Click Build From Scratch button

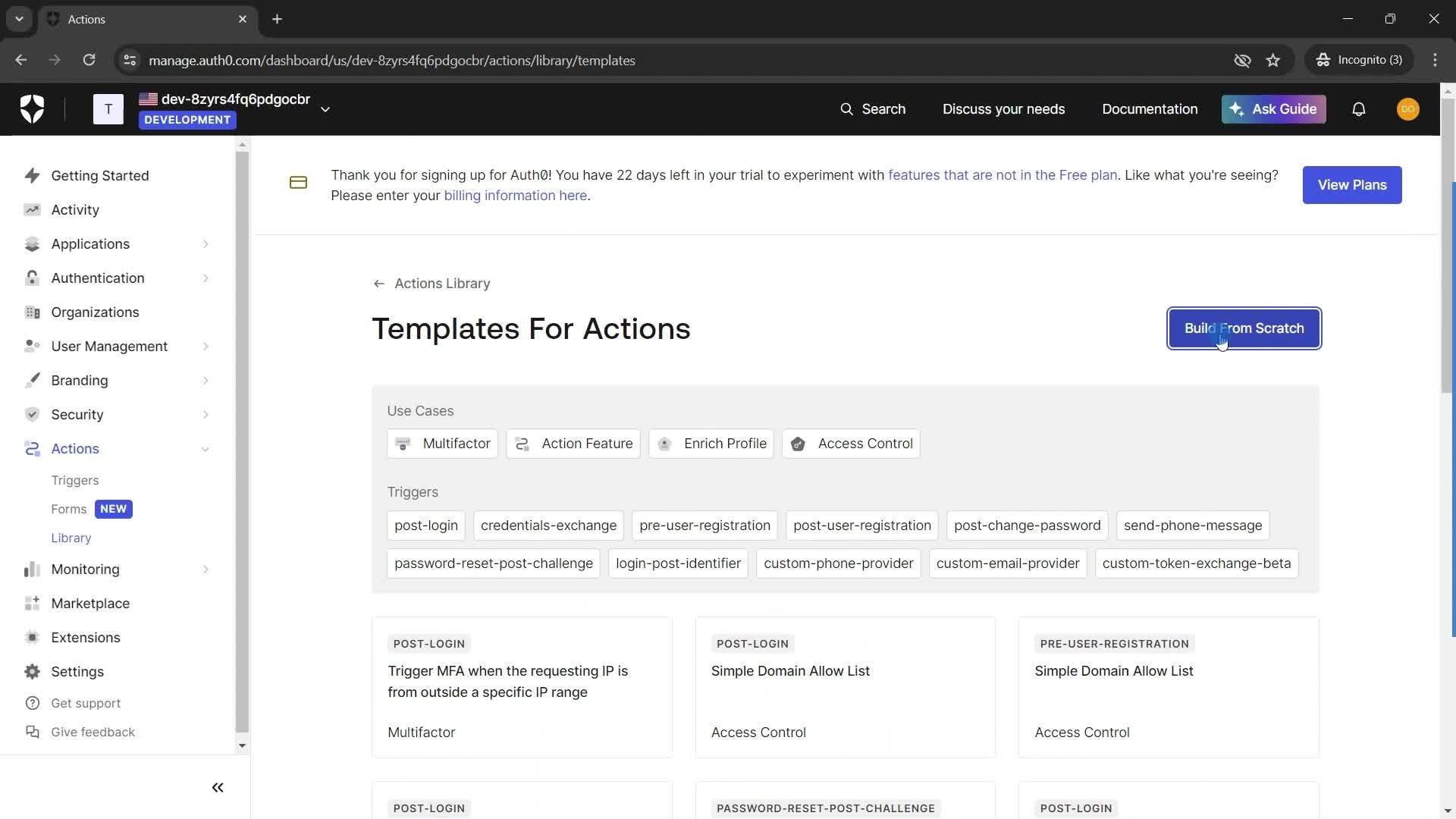1244,328
